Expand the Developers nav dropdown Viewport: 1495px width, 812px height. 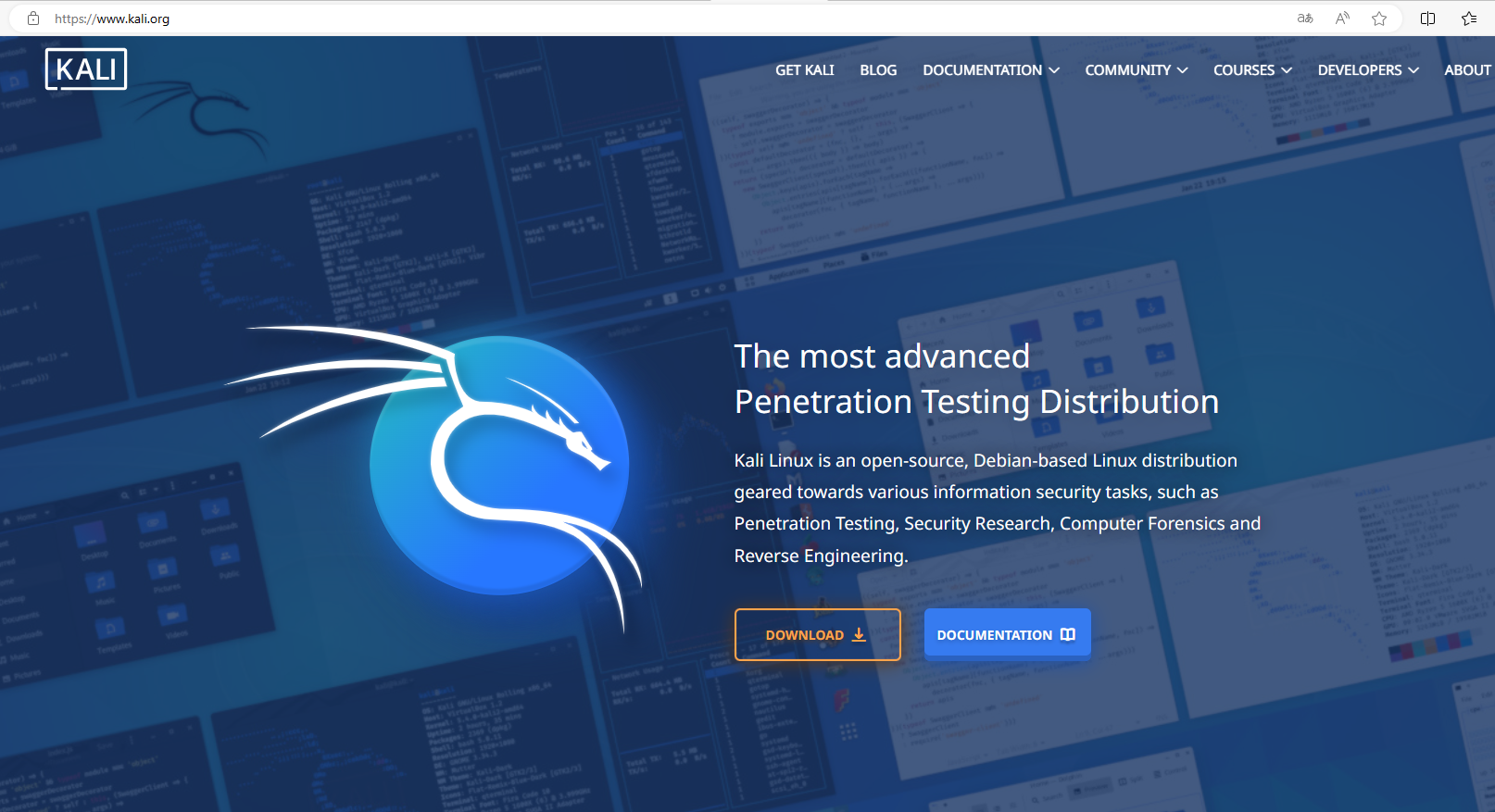pos(1367,70)
